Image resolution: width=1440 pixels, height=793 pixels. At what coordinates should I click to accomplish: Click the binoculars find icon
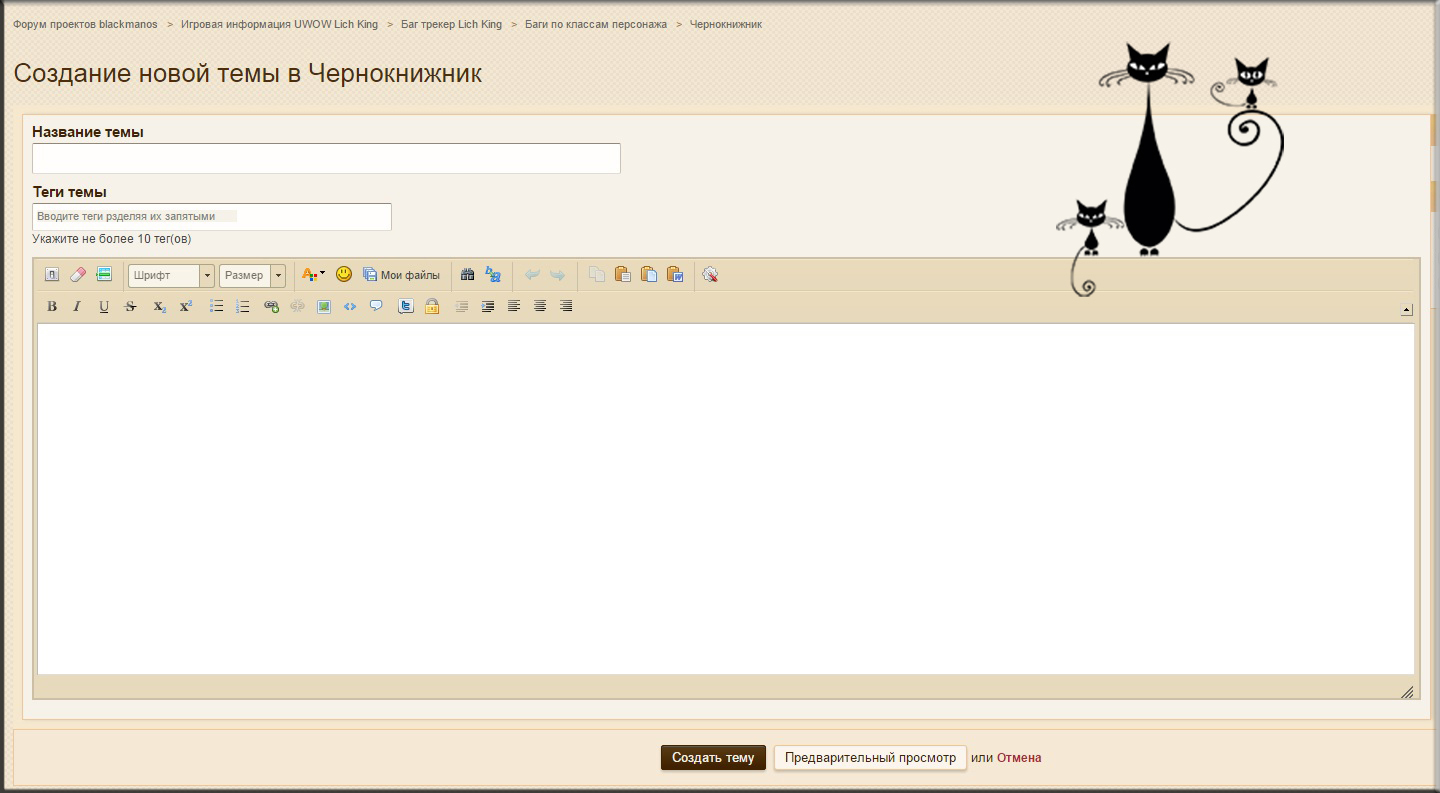(x=467, y=275)
